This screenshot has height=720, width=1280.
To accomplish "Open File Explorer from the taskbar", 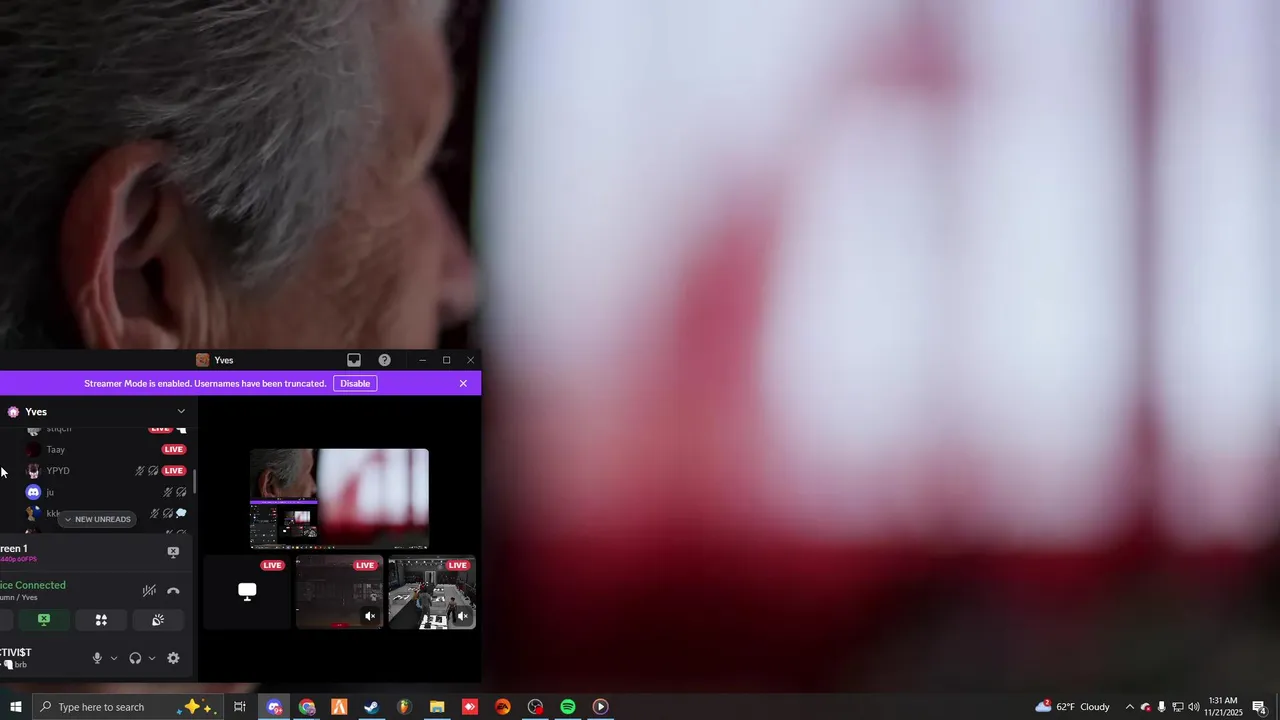I will [x=437, y=707].
